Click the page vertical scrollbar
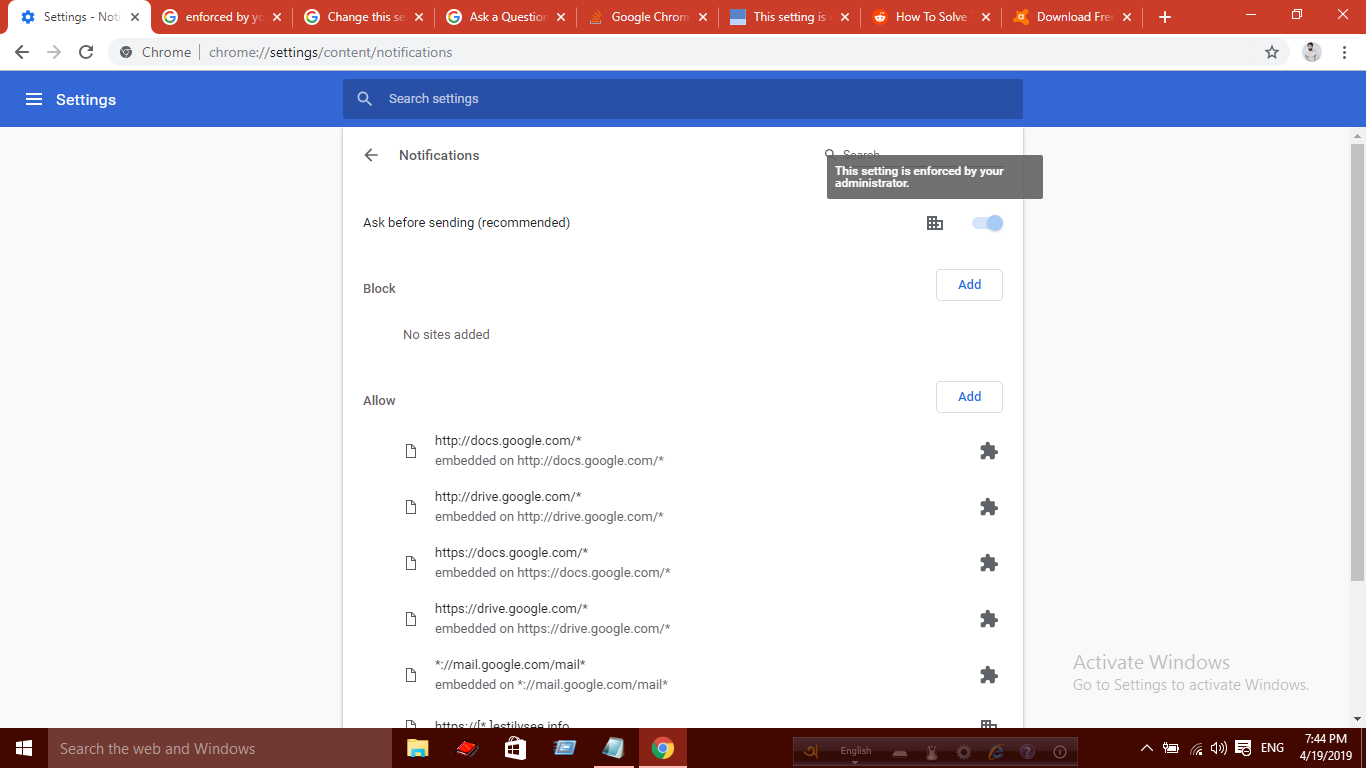This screenshot has height=768, width=1366. tap(1357, 360)
